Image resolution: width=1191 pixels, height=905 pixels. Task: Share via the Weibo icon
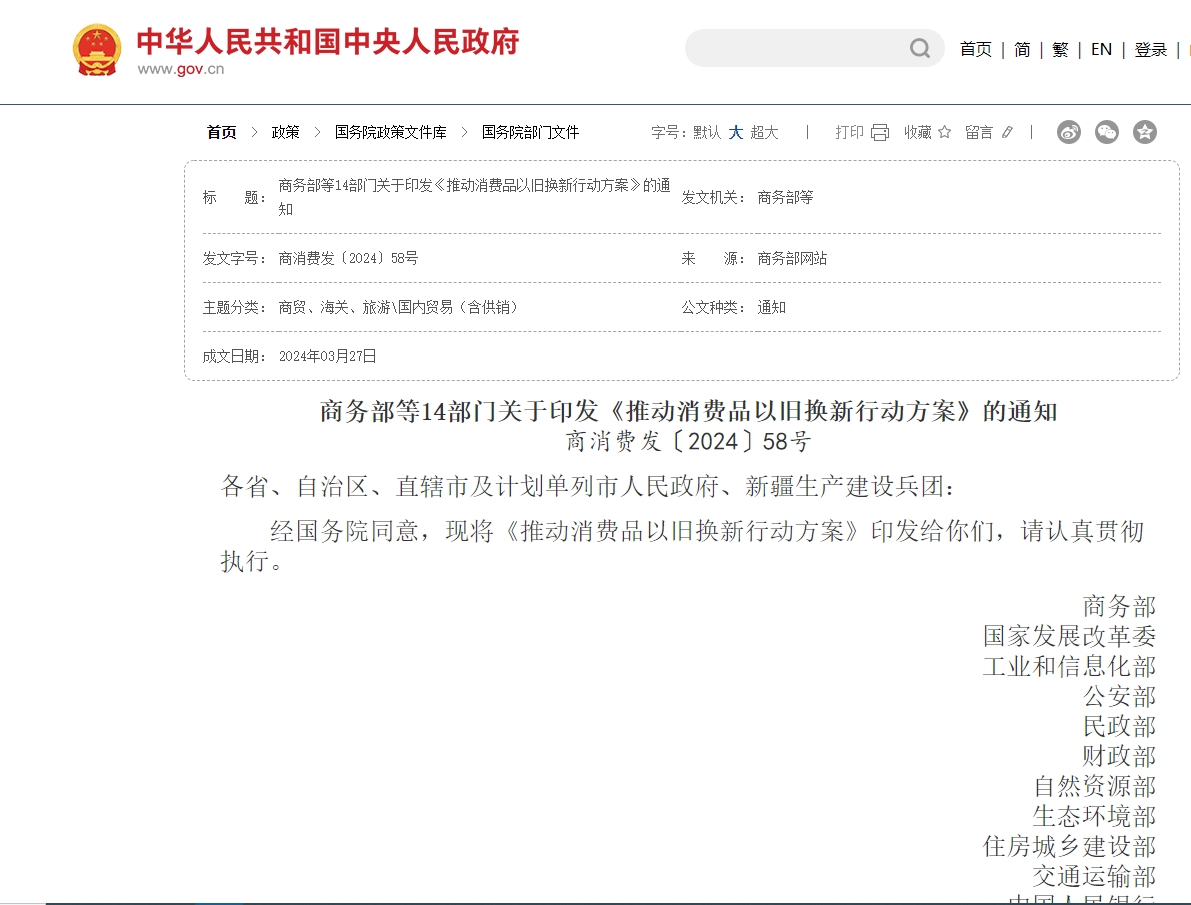point(1069,132)
